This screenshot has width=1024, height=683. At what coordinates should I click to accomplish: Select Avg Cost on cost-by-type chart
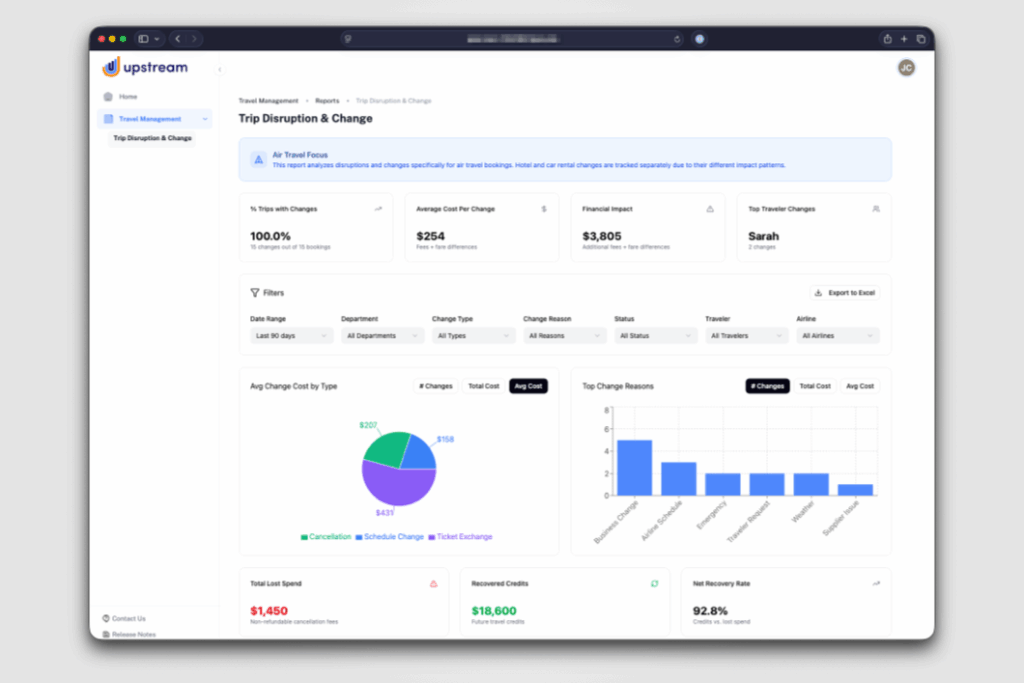click(528, 386)
